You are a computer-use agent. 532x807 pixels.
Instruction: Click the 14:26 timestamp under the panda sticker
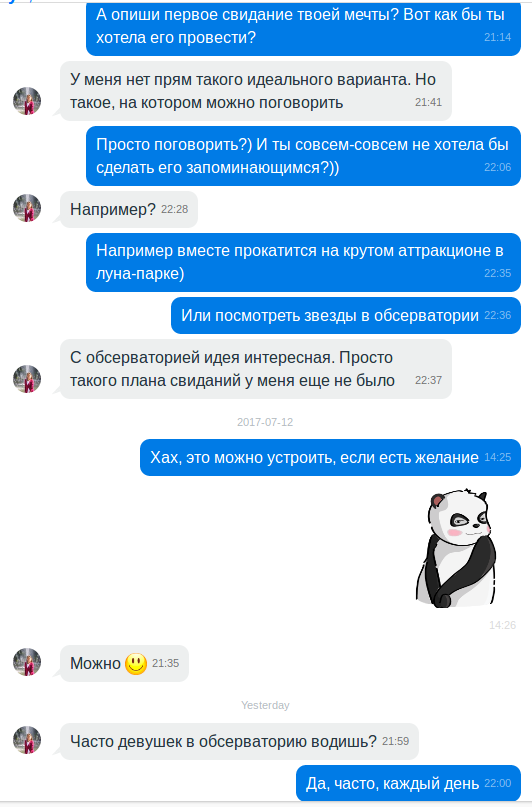502,625
